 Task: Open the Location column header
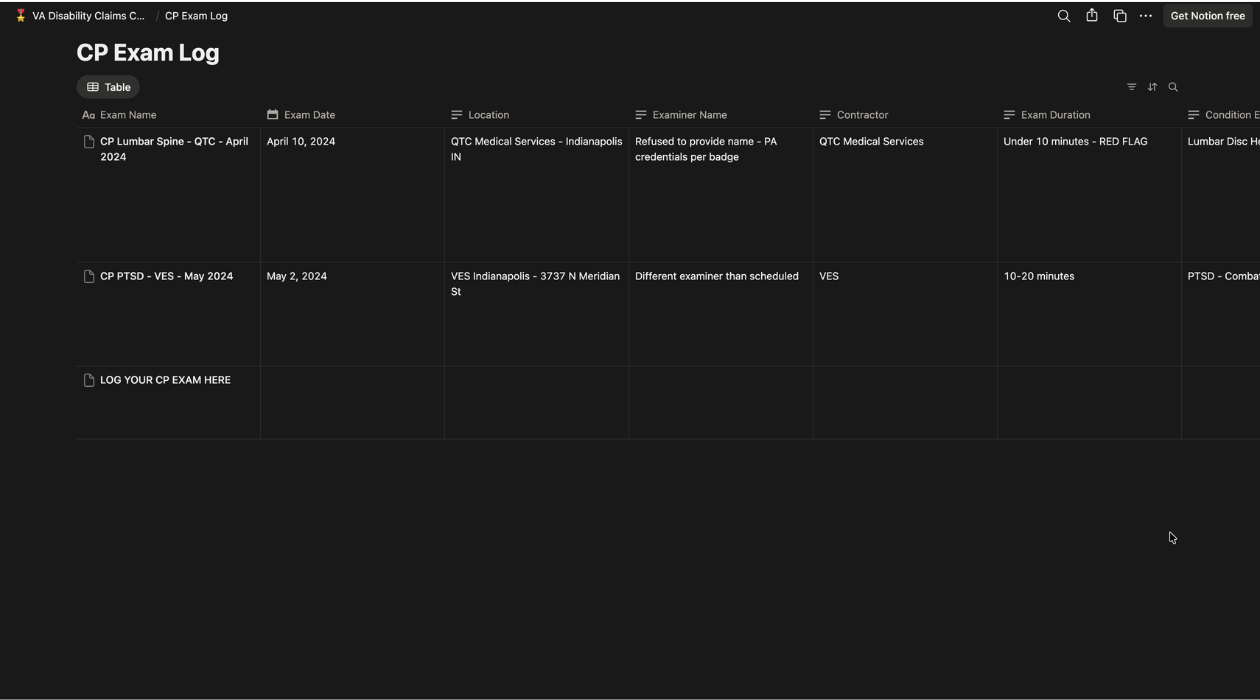tap(536, 115)
